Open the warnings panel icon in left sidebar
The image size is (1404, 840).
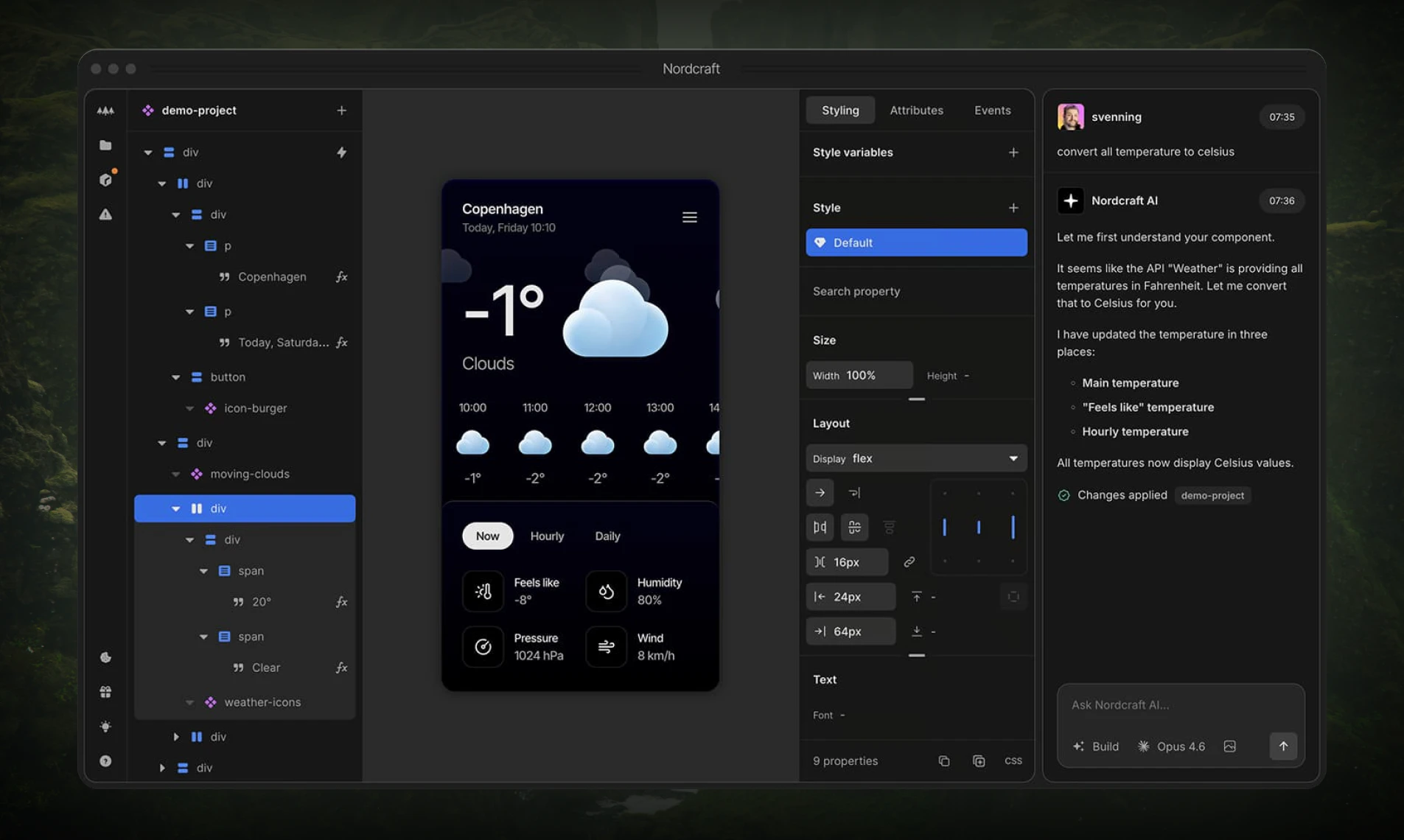click(x=105, y=214)
